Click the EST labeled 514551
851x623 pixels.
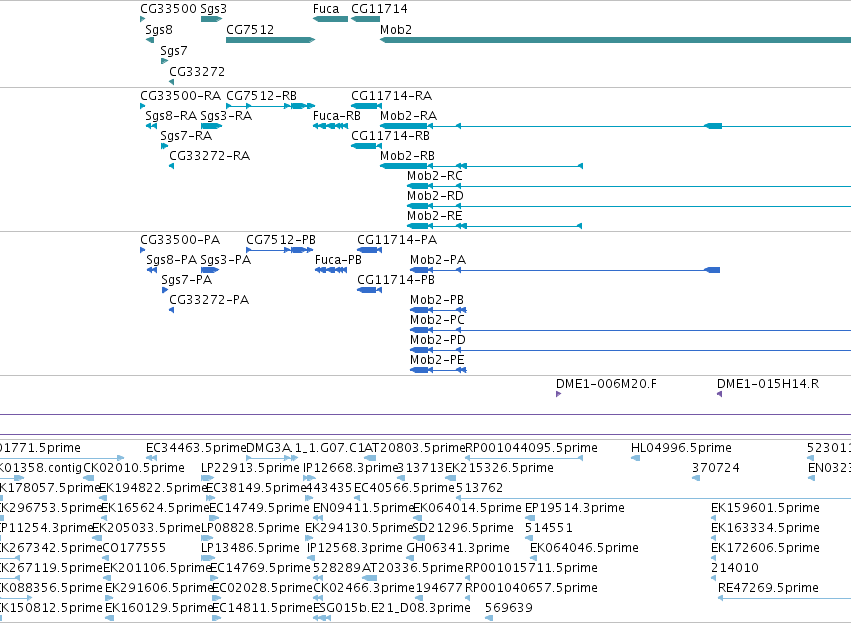549,528
